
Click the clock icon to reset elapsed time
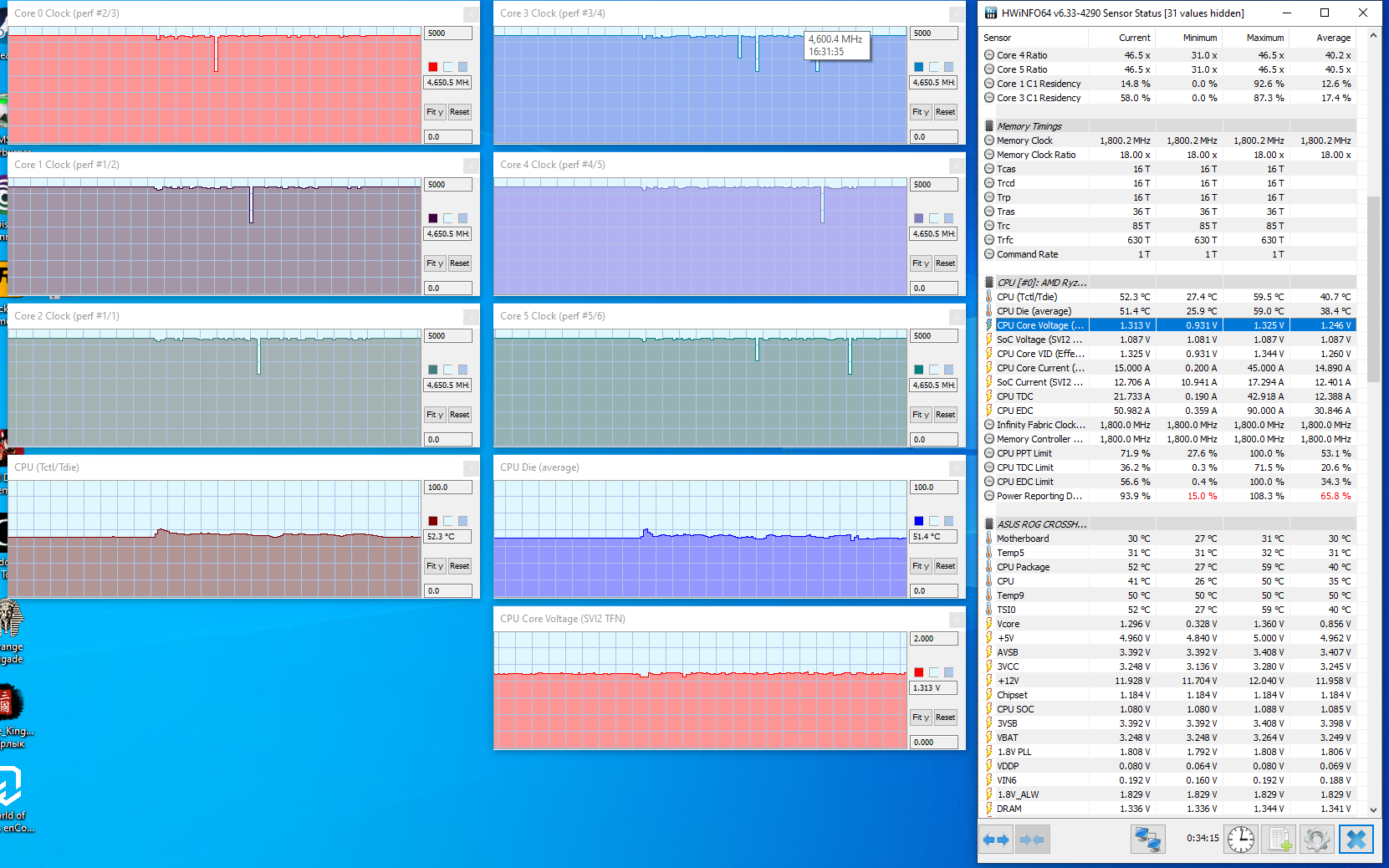pyautogui.click(x=1241, y=840)
